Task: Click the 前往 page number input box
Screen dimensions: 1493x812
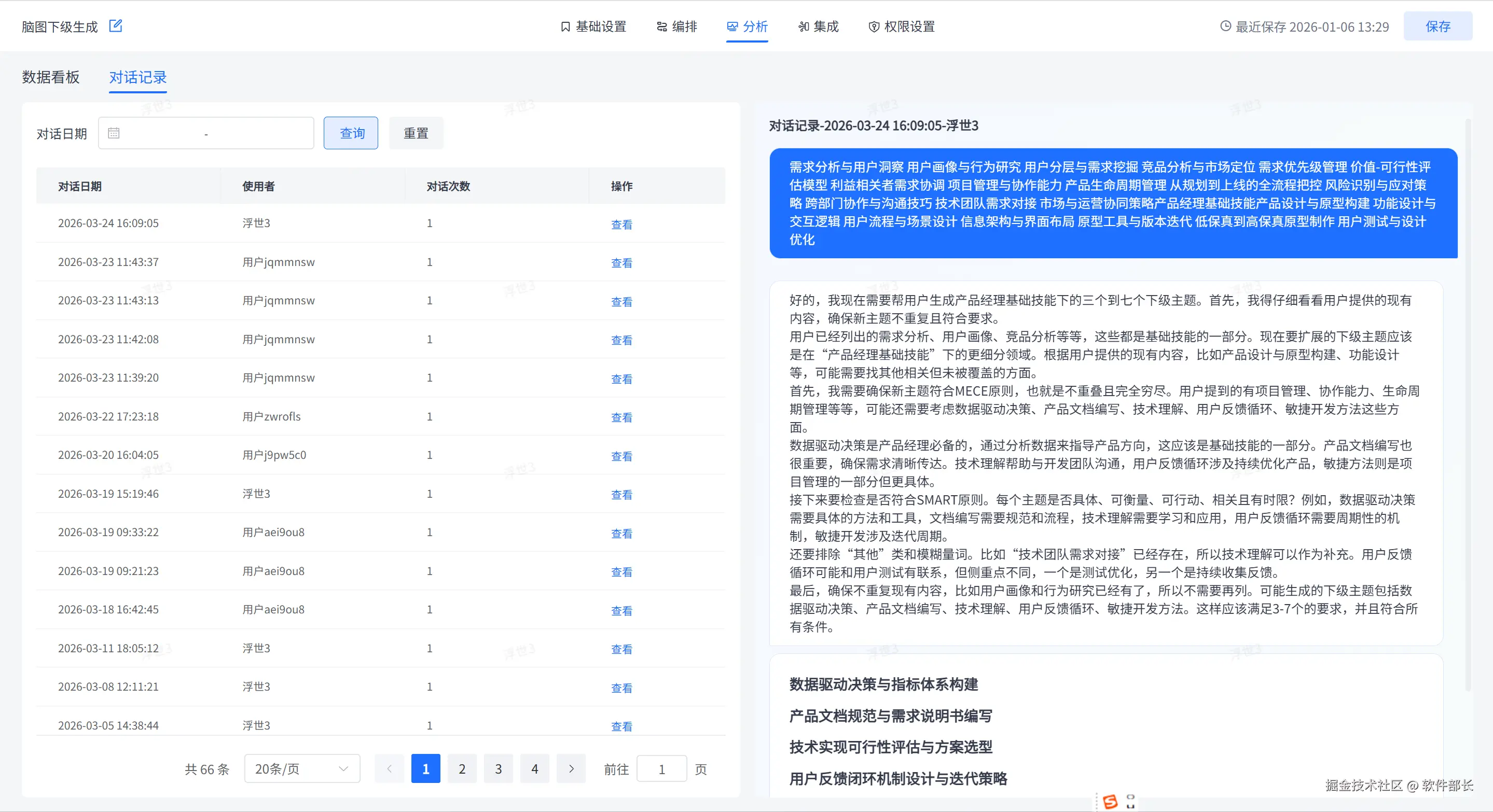Action: pos(661,768)
